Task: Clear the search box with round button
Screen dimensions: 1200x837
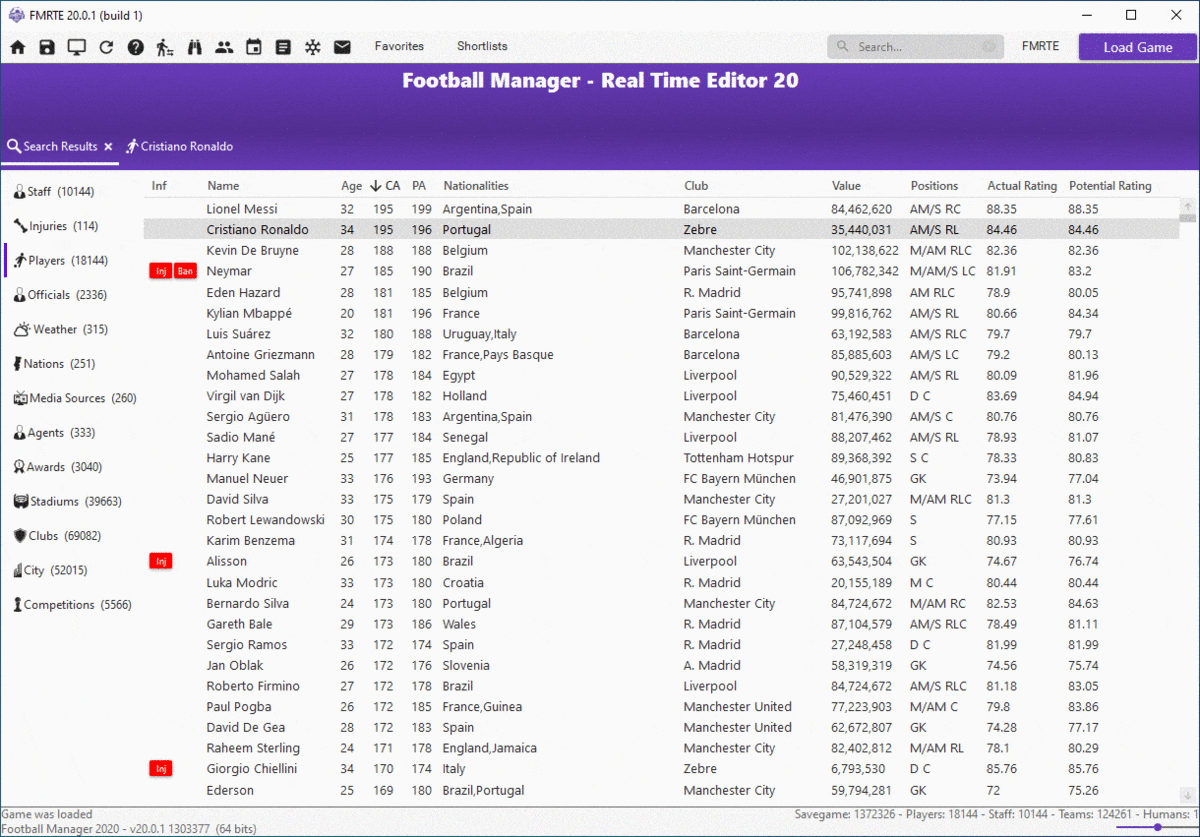Action: tap(989, 47)
